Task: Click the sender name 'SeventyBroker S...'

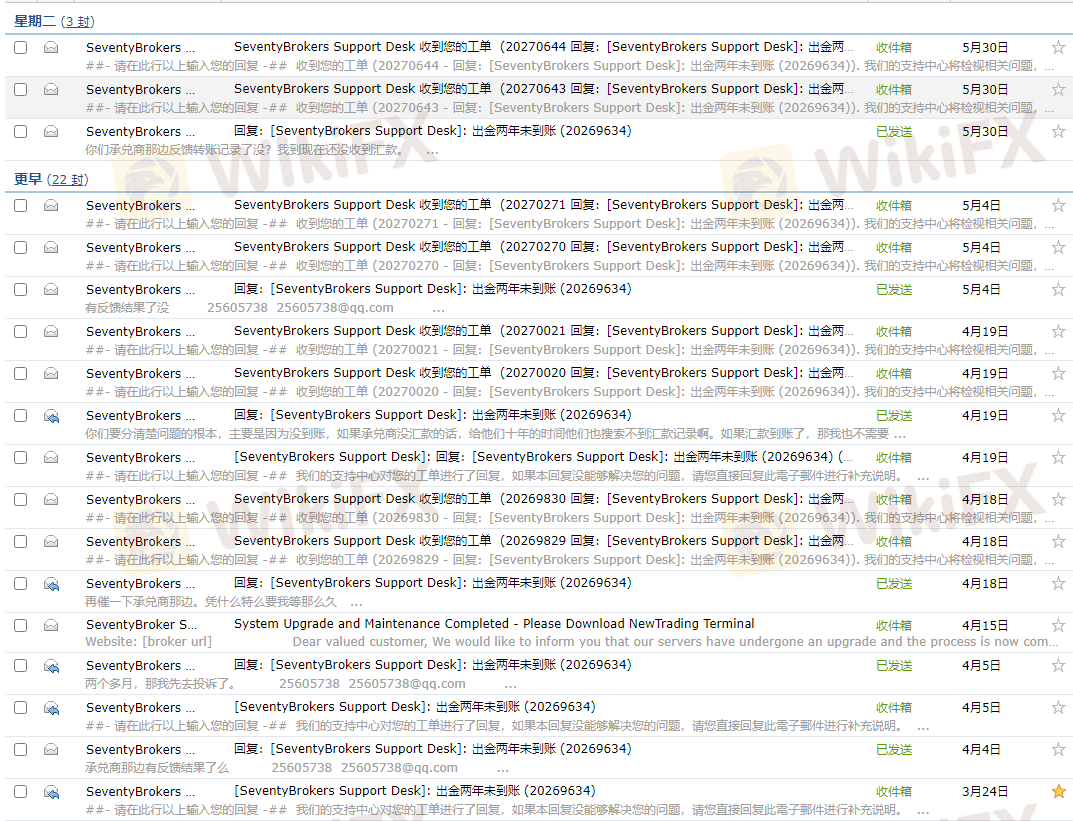Action: point(142,625)
